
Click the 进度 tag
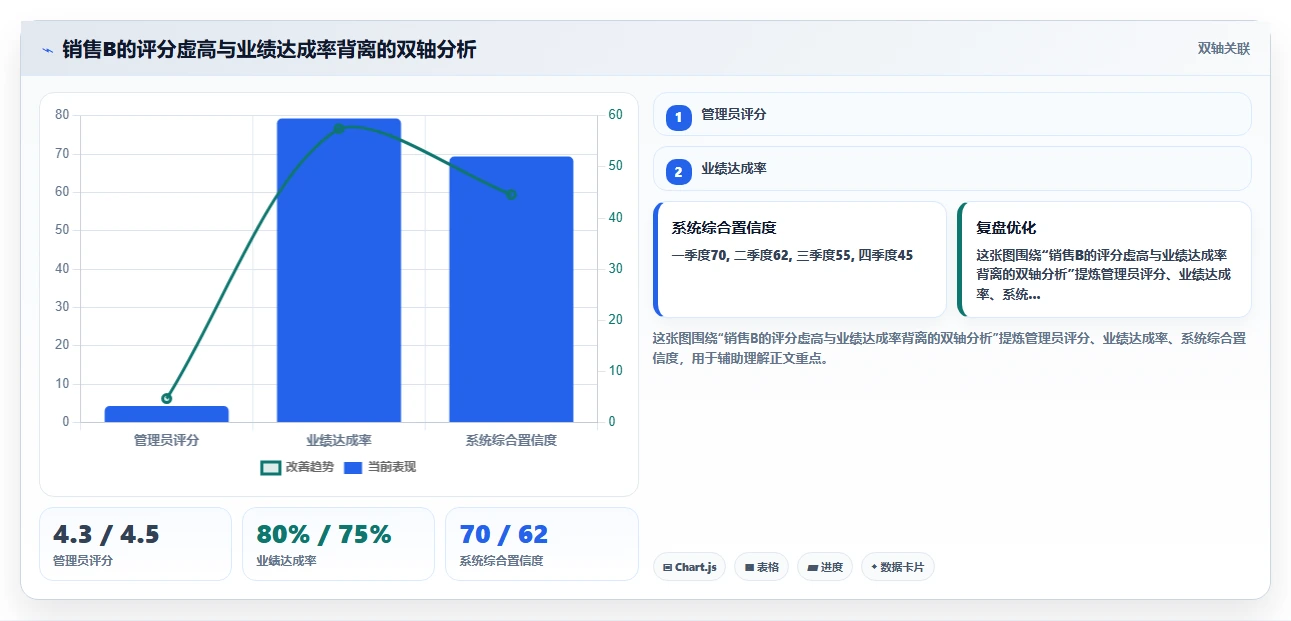[825, 567]
